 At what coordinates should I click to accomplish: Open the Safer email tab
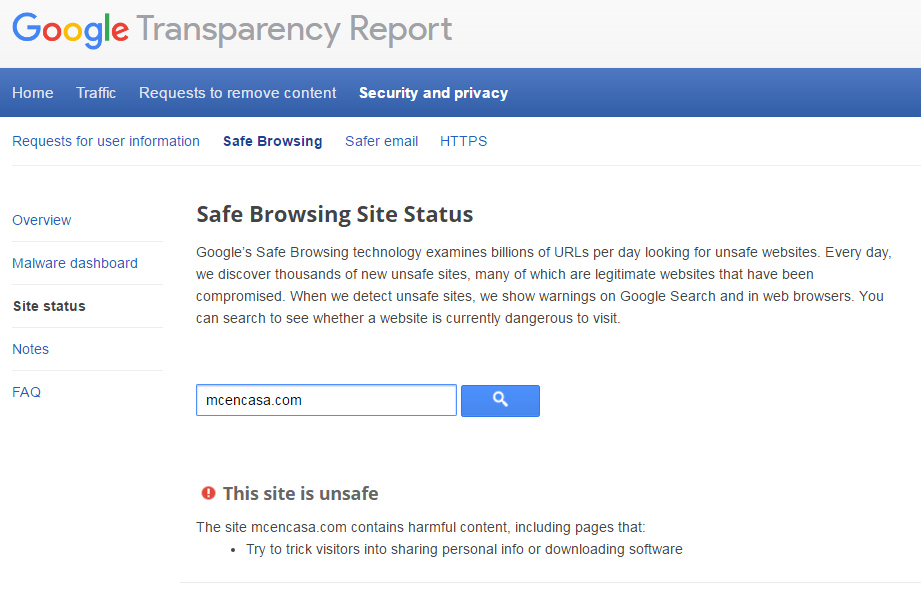pos(381,141)
